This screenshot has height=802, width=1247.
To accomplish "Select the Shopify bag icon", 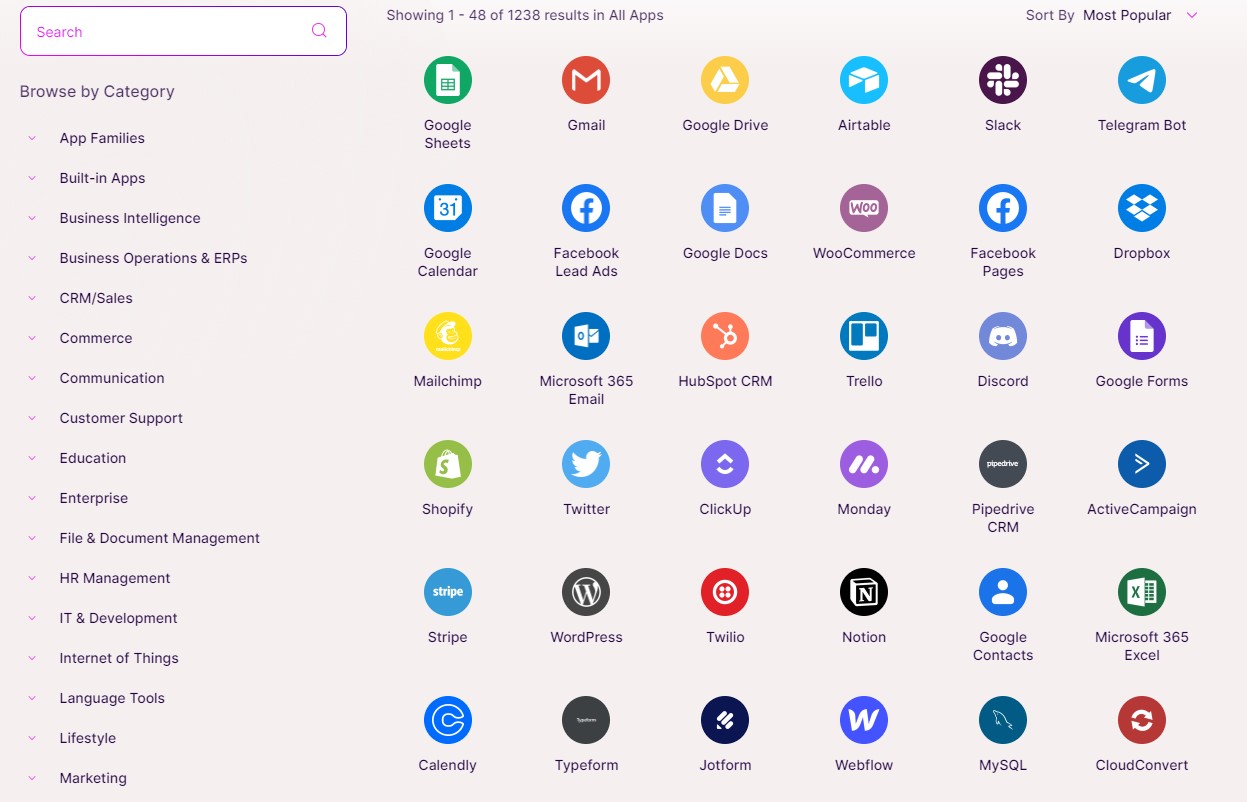I will pos(447,464).
